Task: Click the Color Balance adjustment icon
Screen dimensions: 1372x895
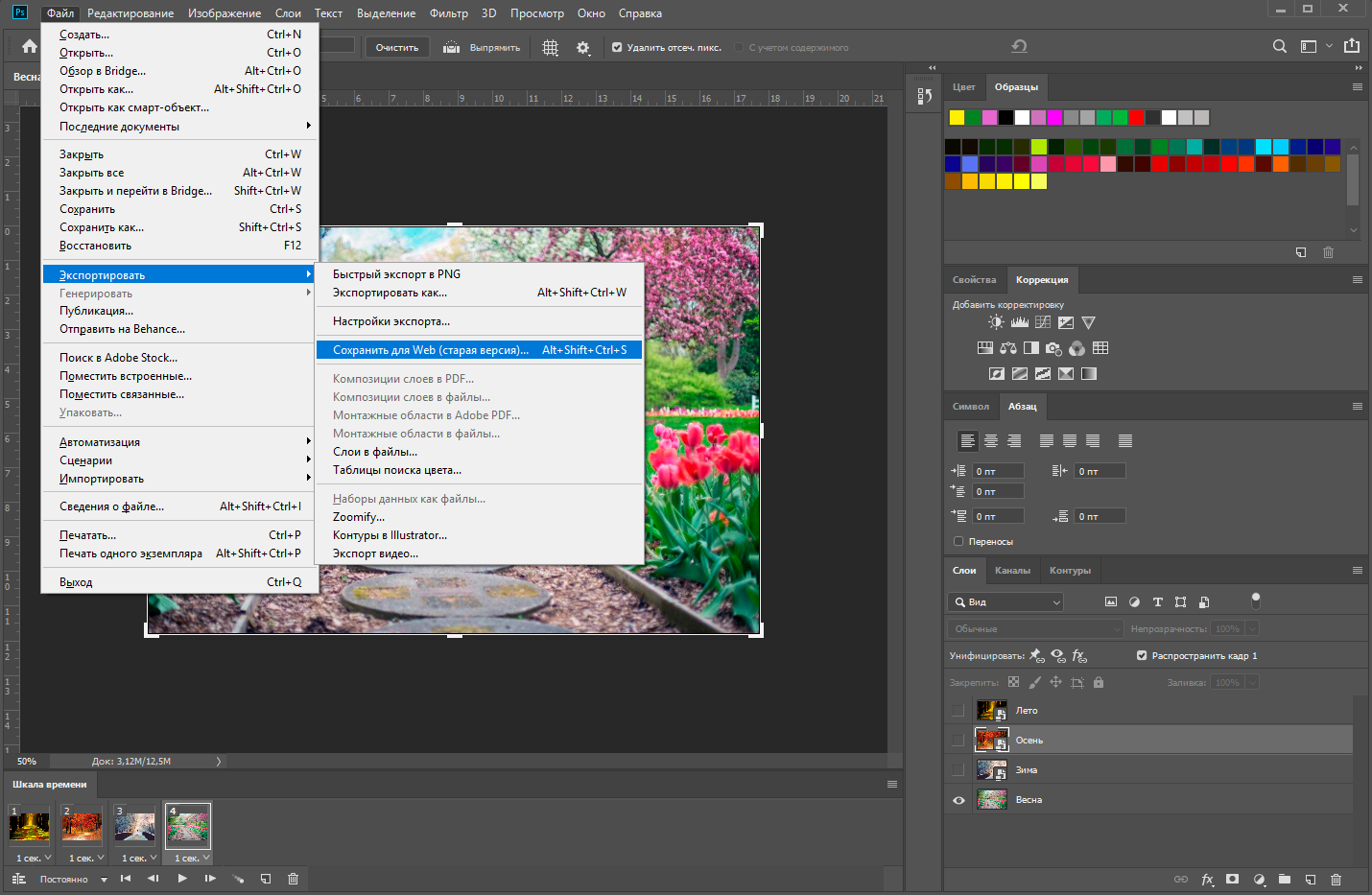Action: pos(1008,348)
